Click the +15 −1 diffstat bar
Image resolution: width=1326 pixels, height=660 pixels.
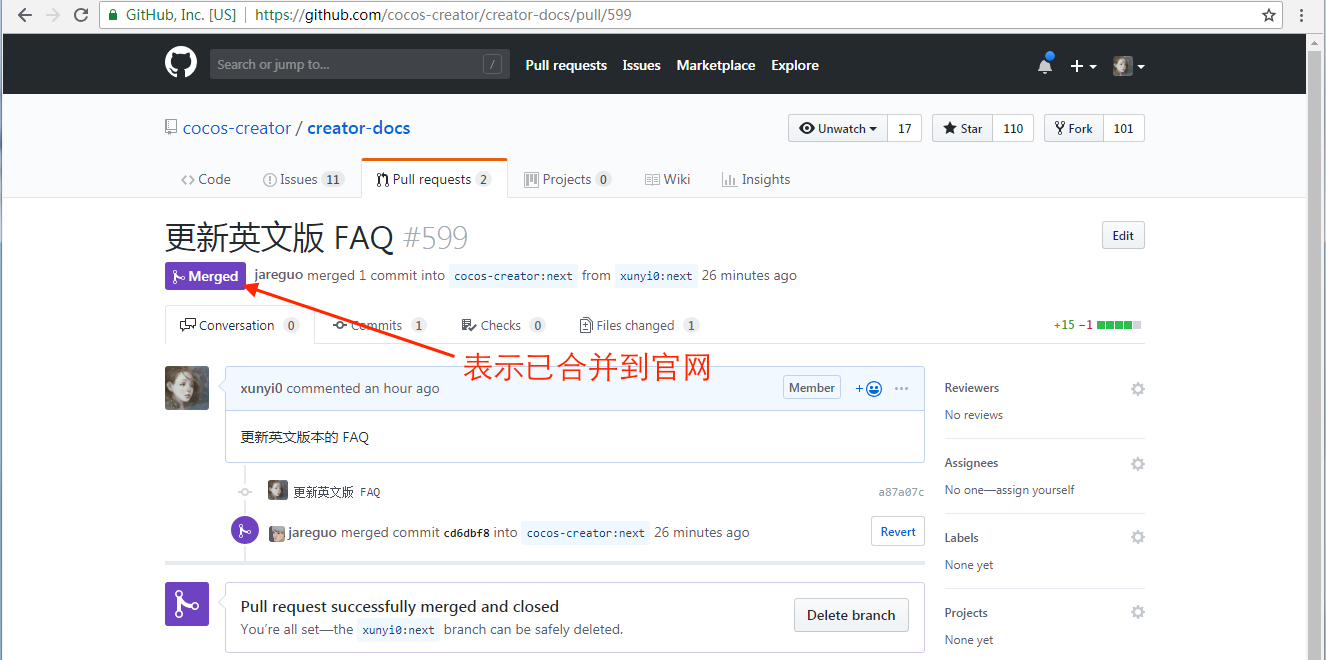(x=1097, y=325)
